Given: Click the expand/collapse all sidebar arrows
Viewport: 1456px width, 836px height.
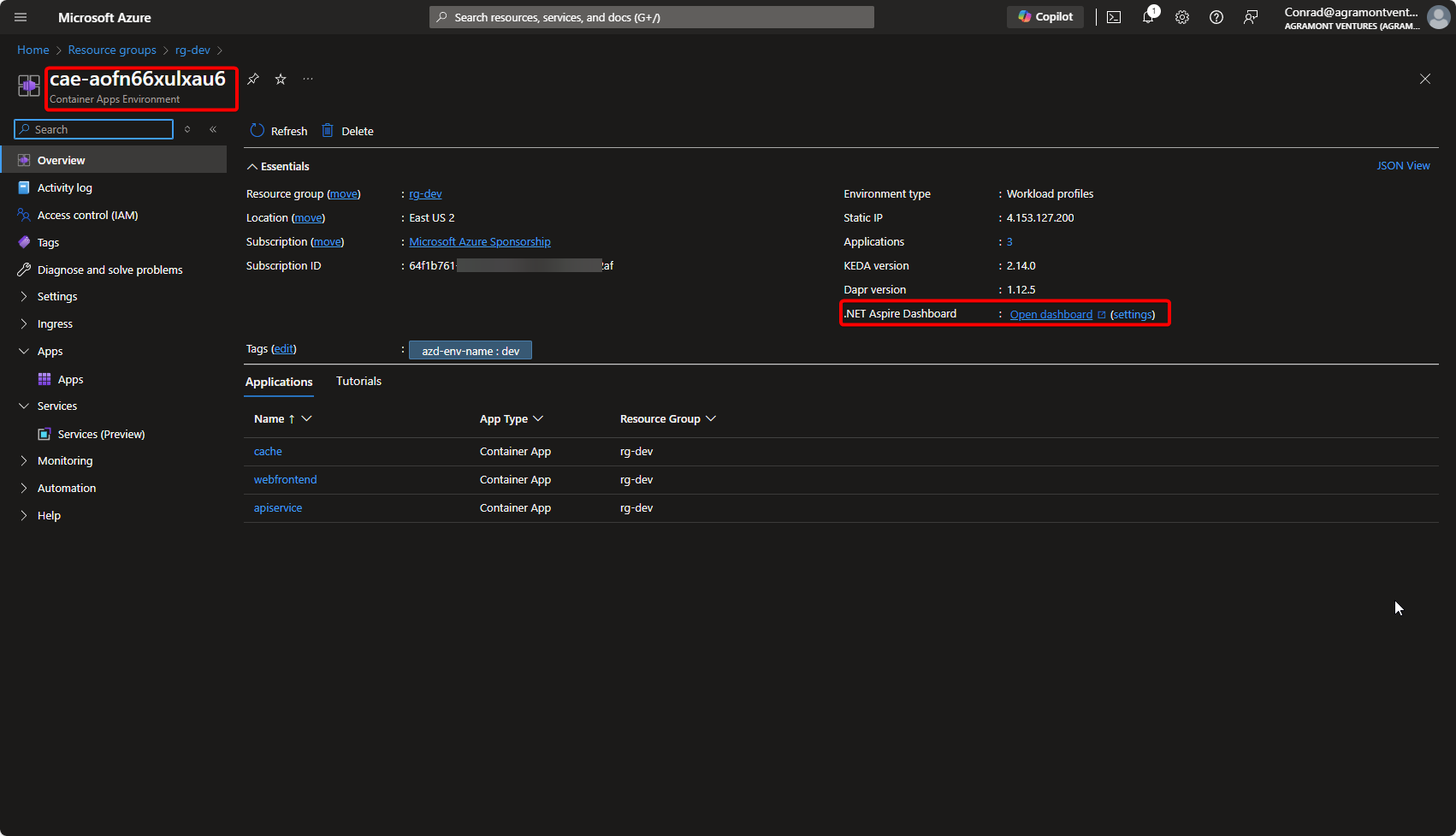Looking at the screenshot, I should [x=187, y=129].
